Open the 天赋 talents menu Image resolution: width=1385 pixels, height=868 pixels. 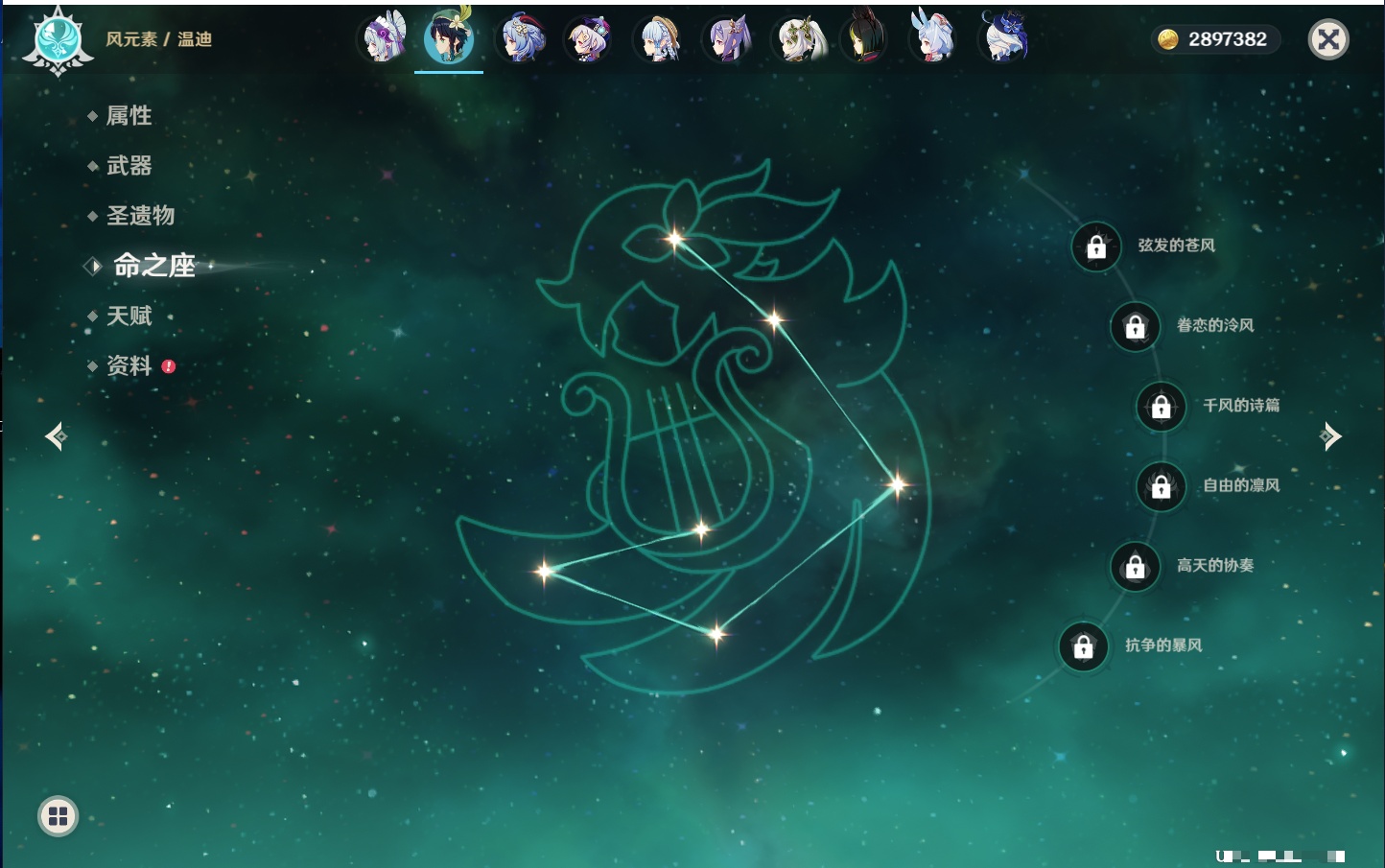click(129, 316)
